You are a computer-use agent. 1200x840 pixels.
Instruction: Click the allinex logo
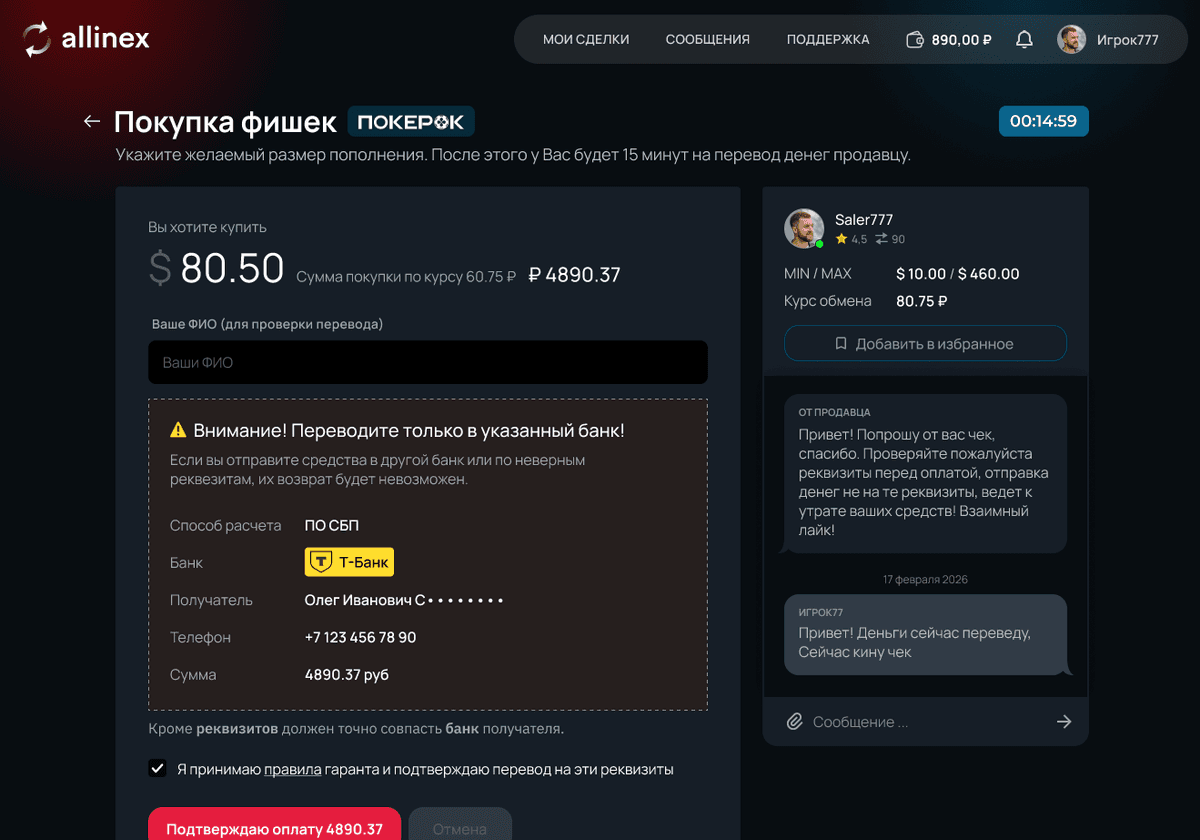(x=86, y=39)
